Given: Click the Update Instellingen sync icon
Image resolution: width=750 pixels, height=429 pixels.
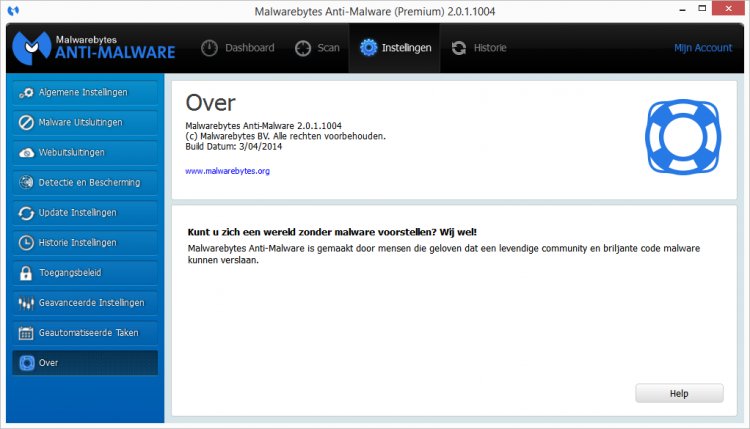Looking at the screenshot, I should 26,213.
